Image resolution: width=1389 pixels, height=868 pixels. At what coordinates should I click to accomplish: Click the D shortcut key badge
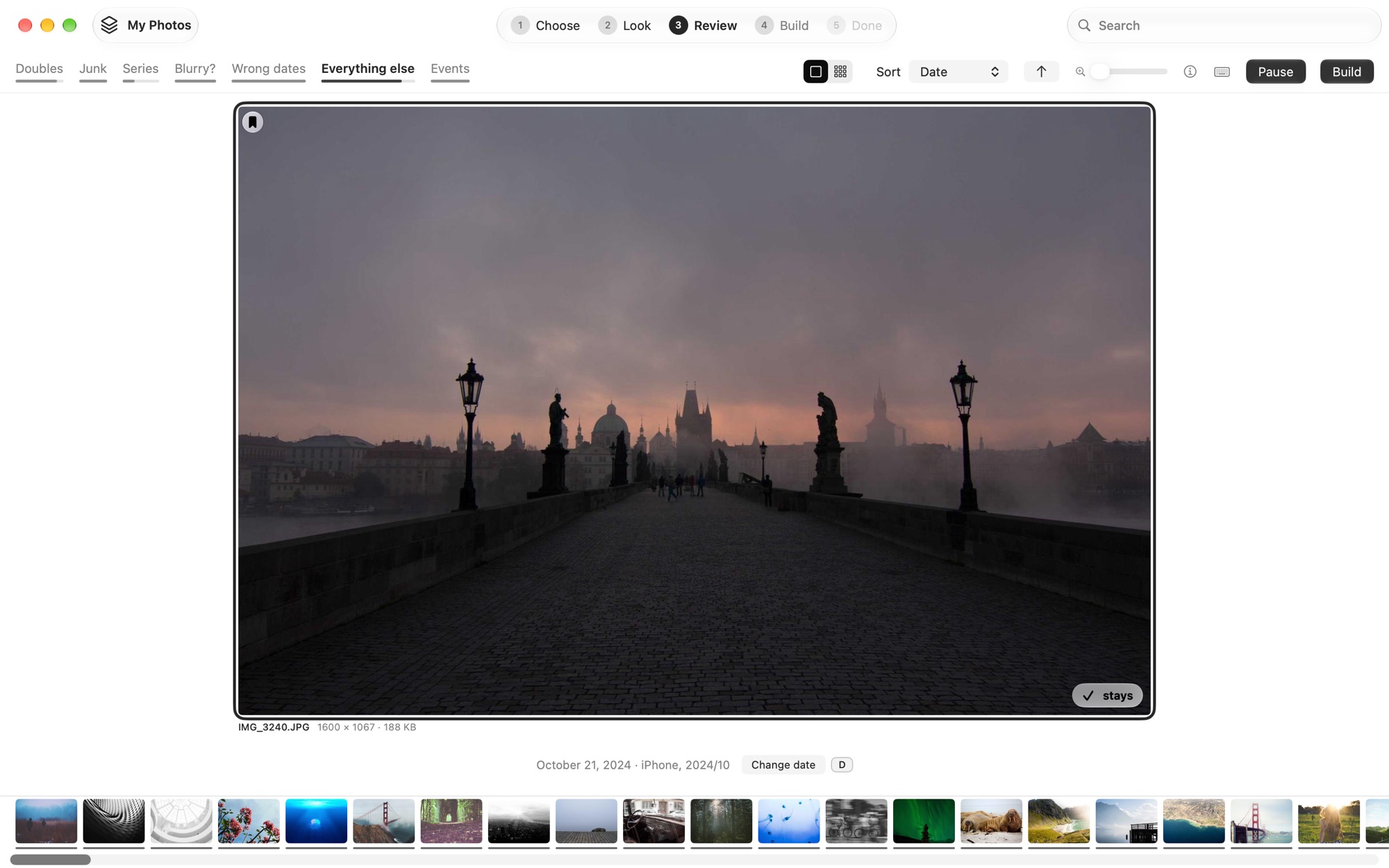[x=842, y=765]
